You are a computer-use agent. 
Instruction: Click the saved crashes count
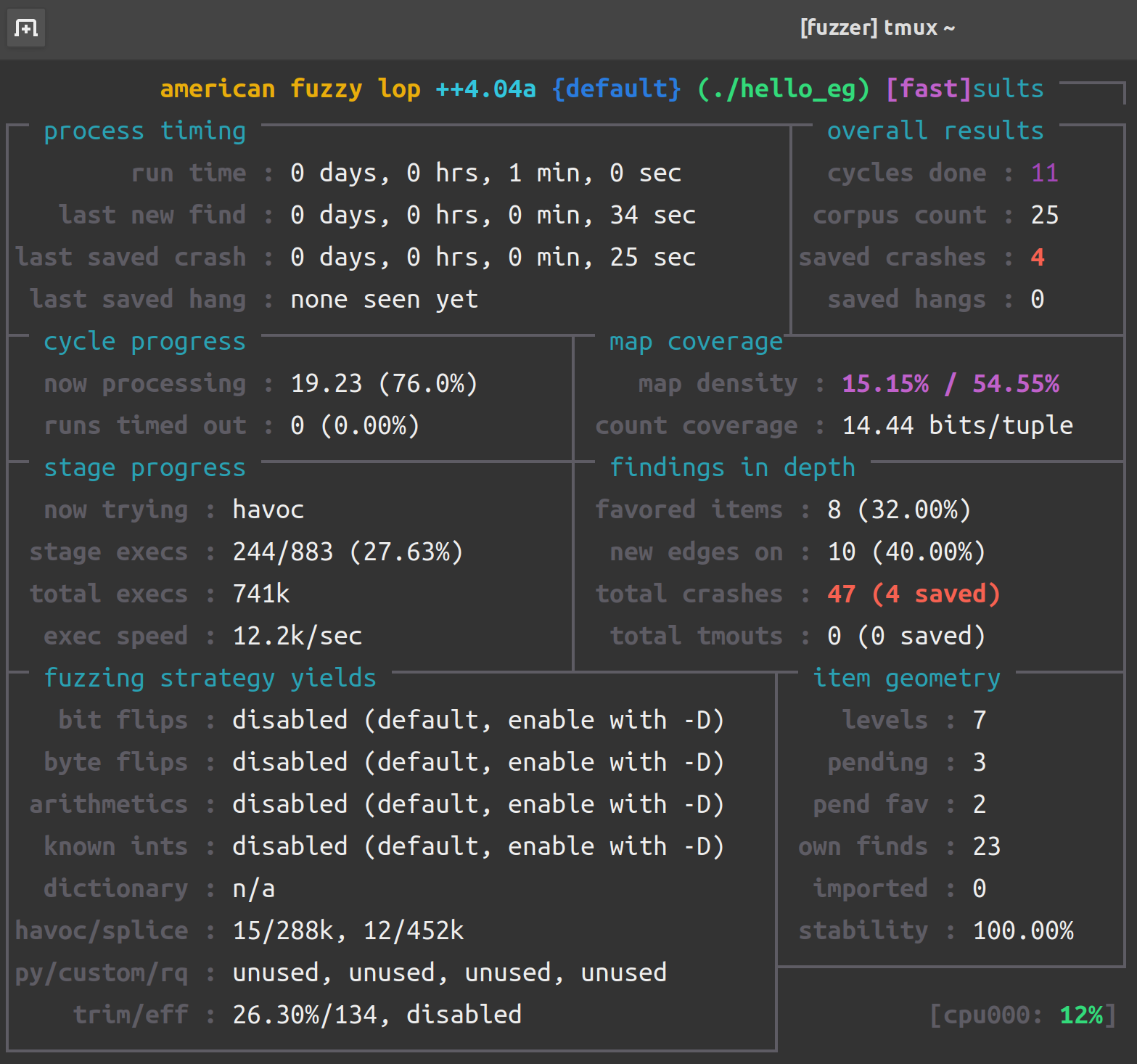point(1038,256)
